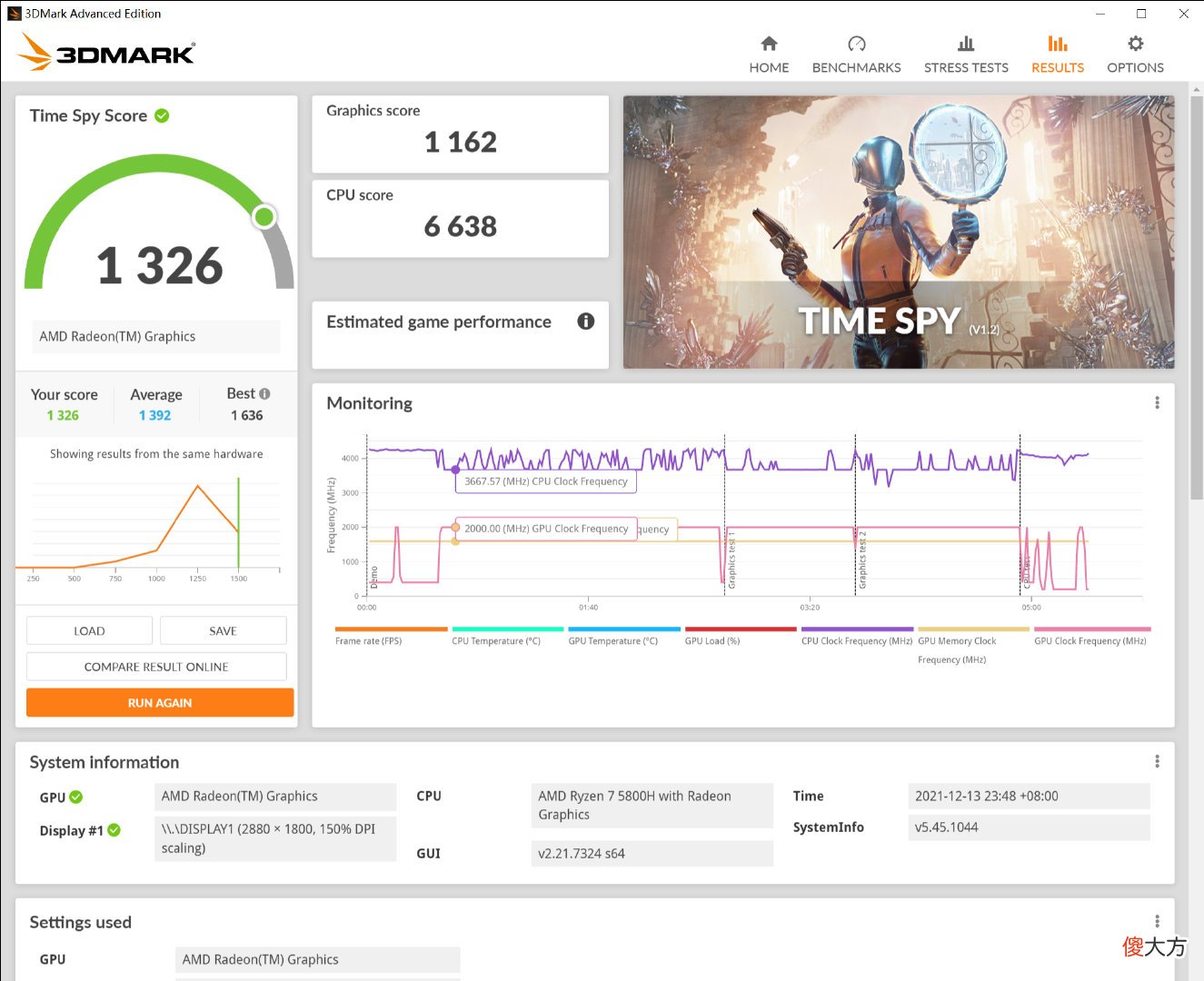Open the Monitoring panel more-options menu
Screen dimensions: 1204x981
(x=1157, y=402)
